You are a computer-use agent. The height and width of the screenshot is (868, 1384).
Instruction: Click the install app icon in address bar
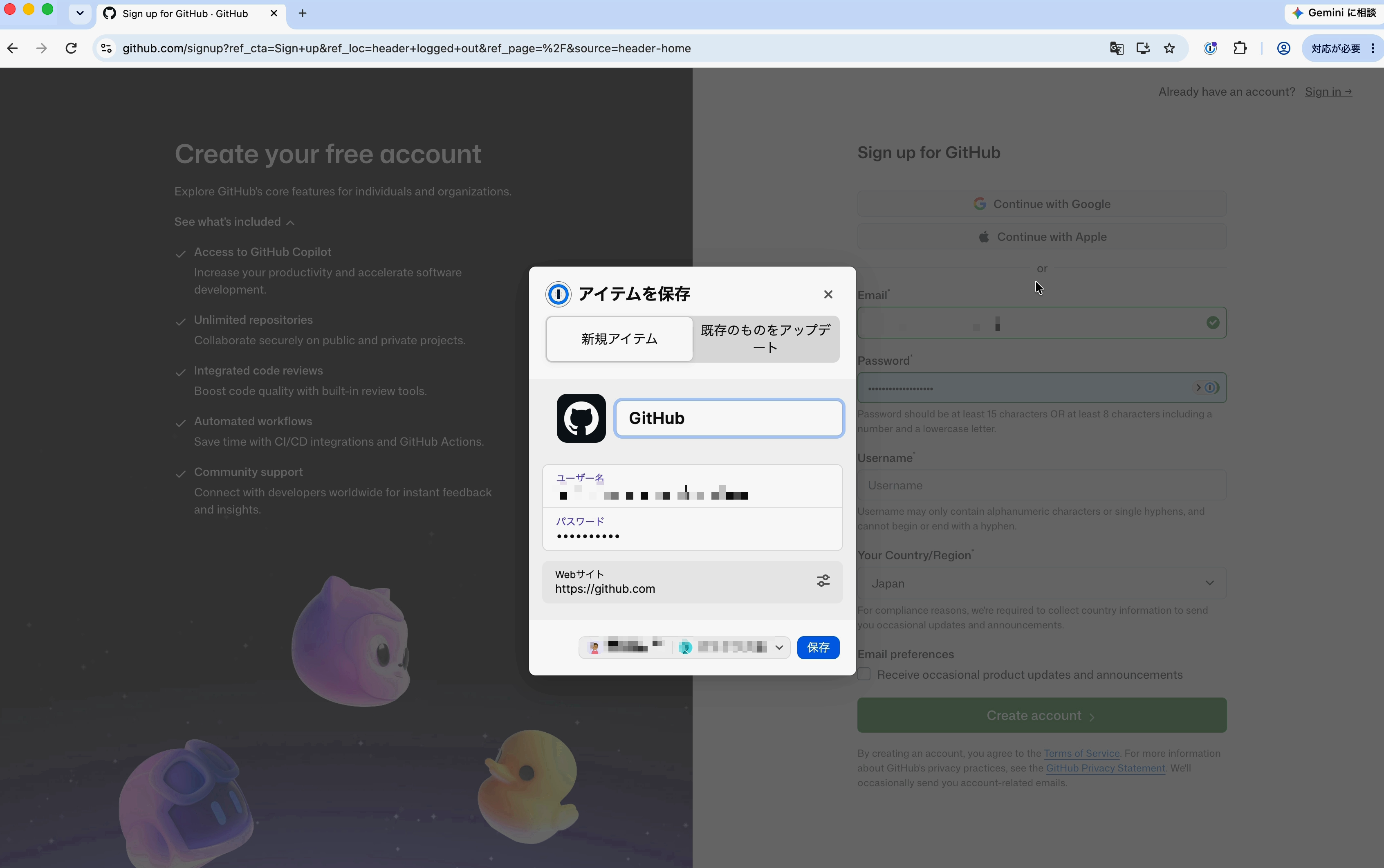pos(1143,48)
